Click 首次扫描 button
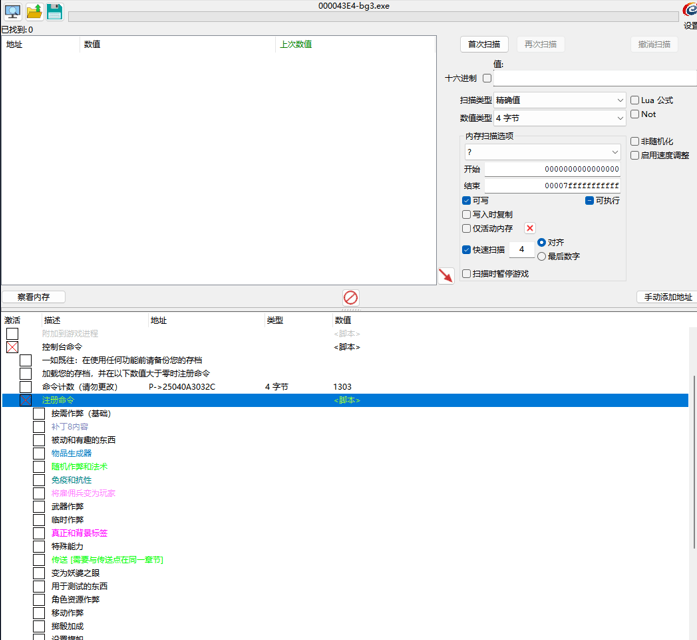Image resolution: width=697 pixels, height=640 pixels. (x=484, y=44)
